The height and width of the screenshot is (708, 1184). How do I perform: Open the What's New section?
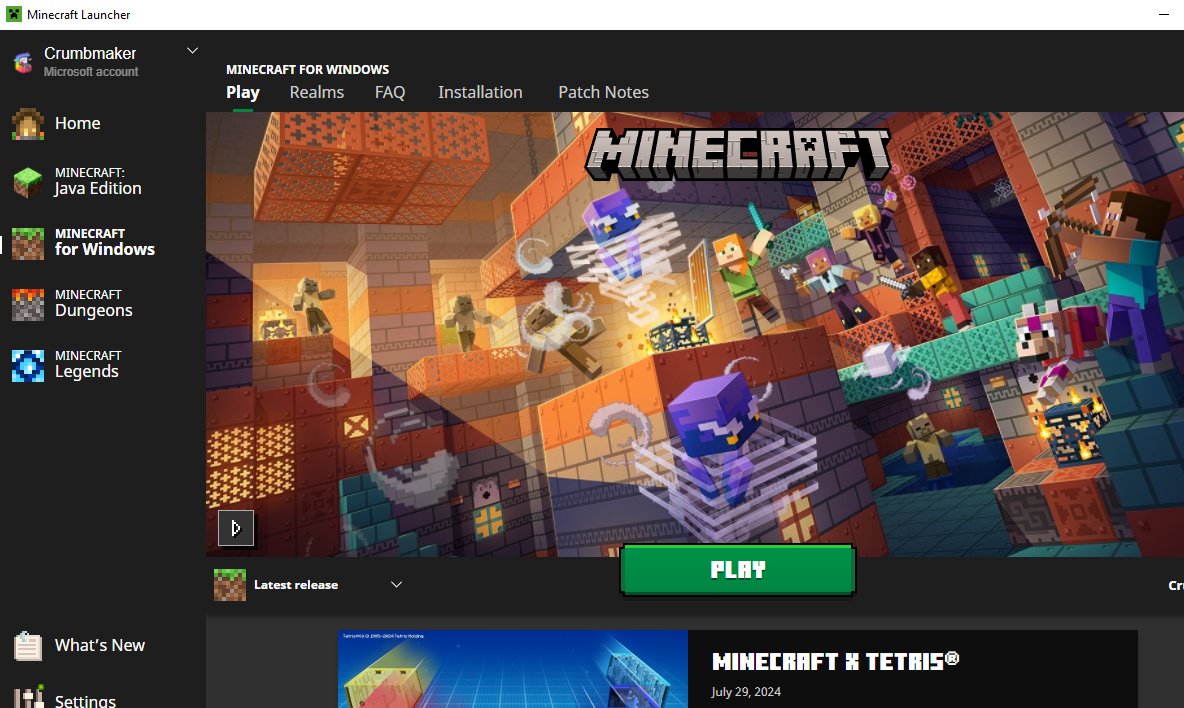(x=100, y=645)
